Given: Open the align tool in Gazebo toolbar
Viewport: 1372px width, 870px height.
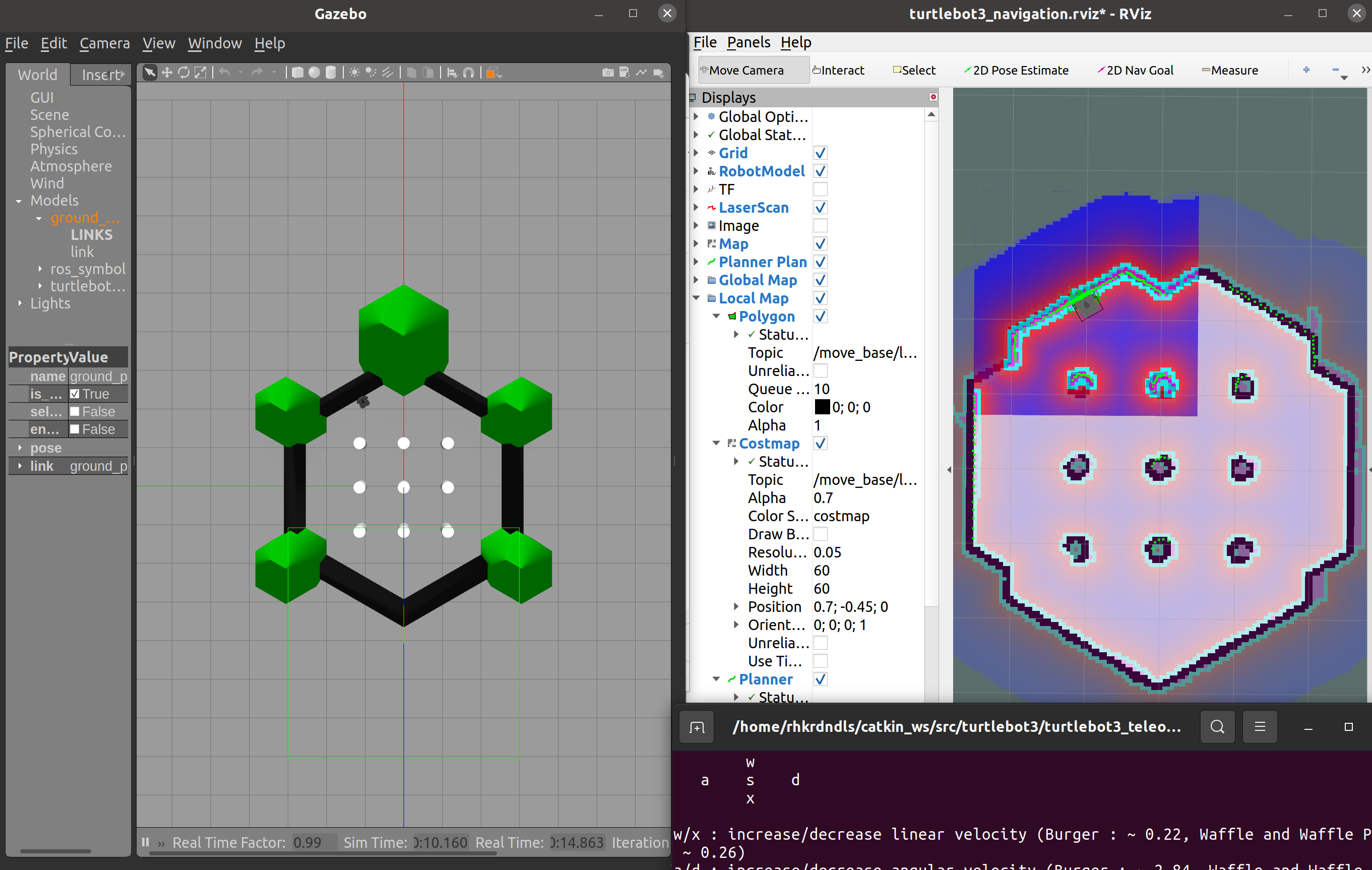Looking at the screenshot, I should coord(452,73).
